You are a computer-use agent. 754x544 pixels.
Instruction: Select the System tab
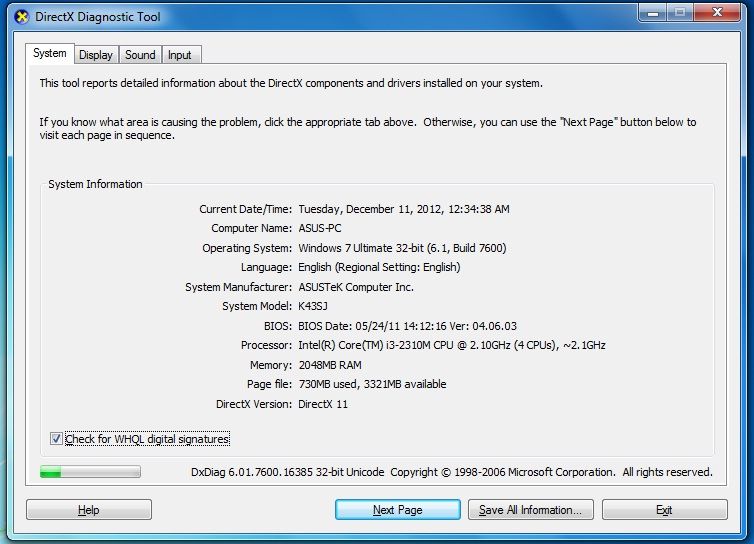coord(50,53)
